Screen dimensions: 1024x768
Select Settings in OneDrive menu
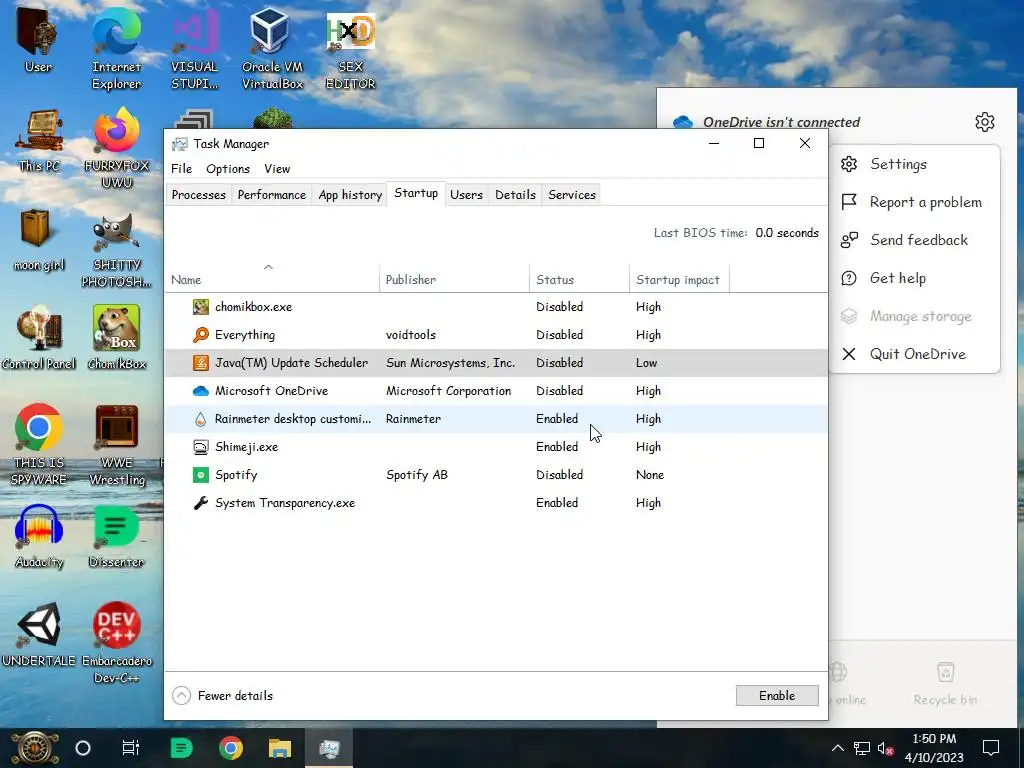pos(914,164)
